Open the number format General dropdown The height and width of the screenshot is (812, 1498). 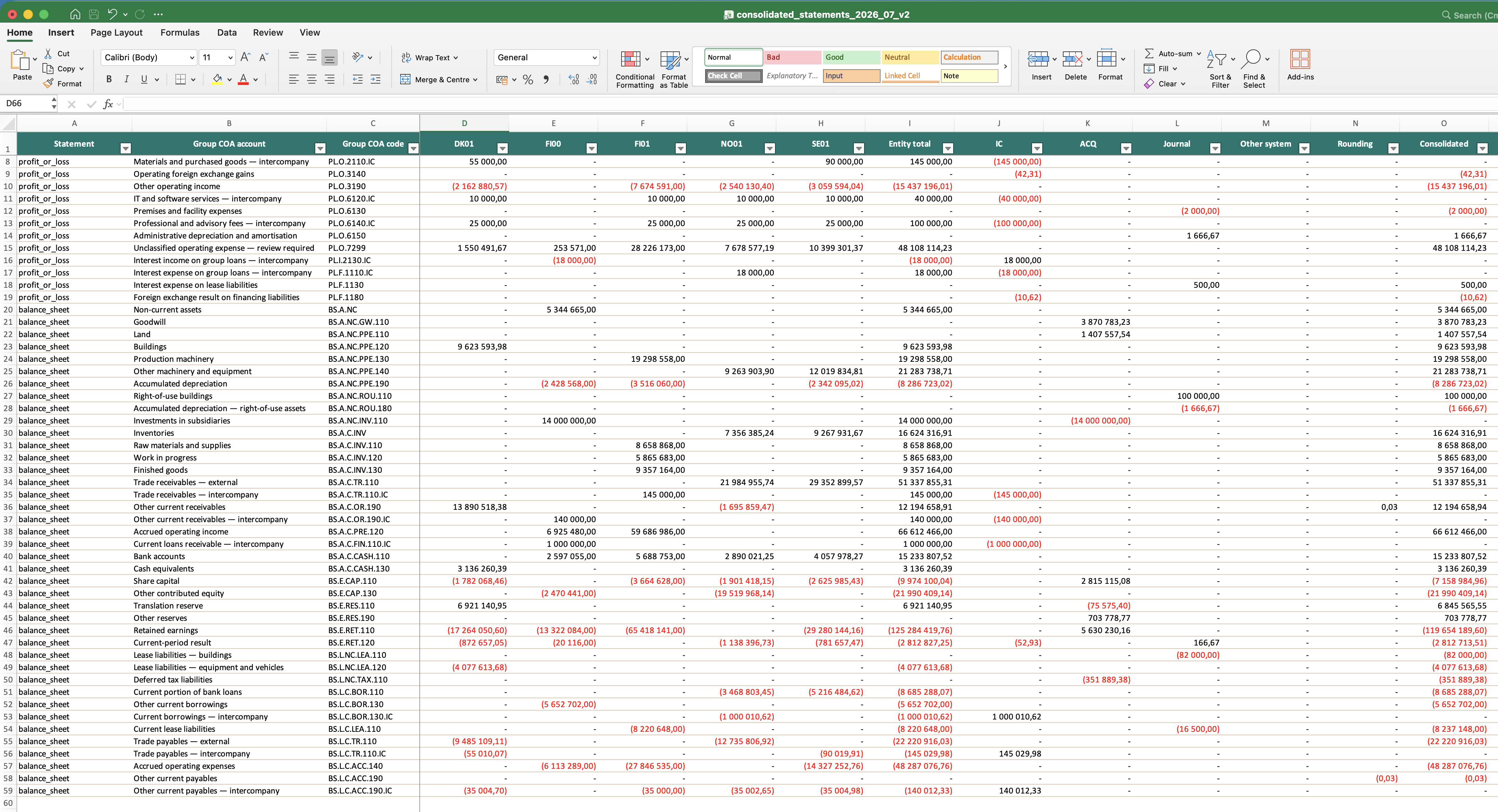547,57
